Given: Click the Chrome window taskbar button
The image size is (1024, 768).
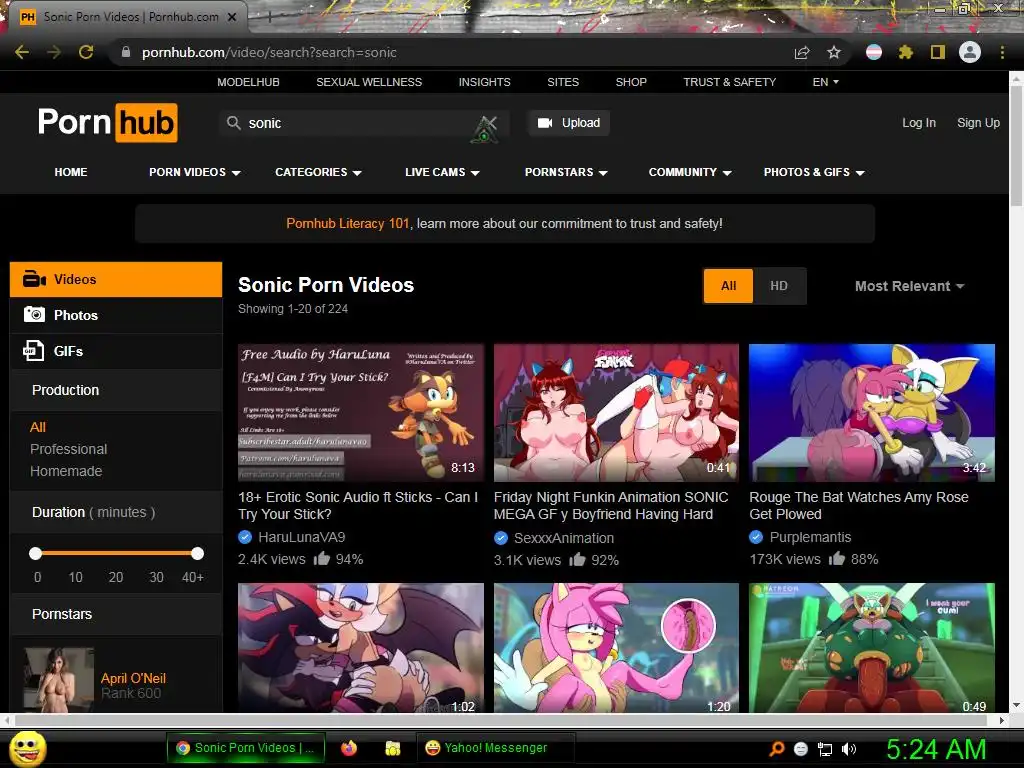Looking at the screenshot, I should 246,748.
